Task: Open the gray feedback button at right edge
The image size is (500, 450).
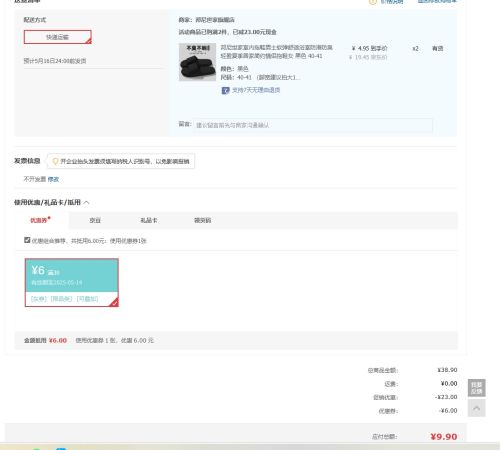Action: pos(476,388)
